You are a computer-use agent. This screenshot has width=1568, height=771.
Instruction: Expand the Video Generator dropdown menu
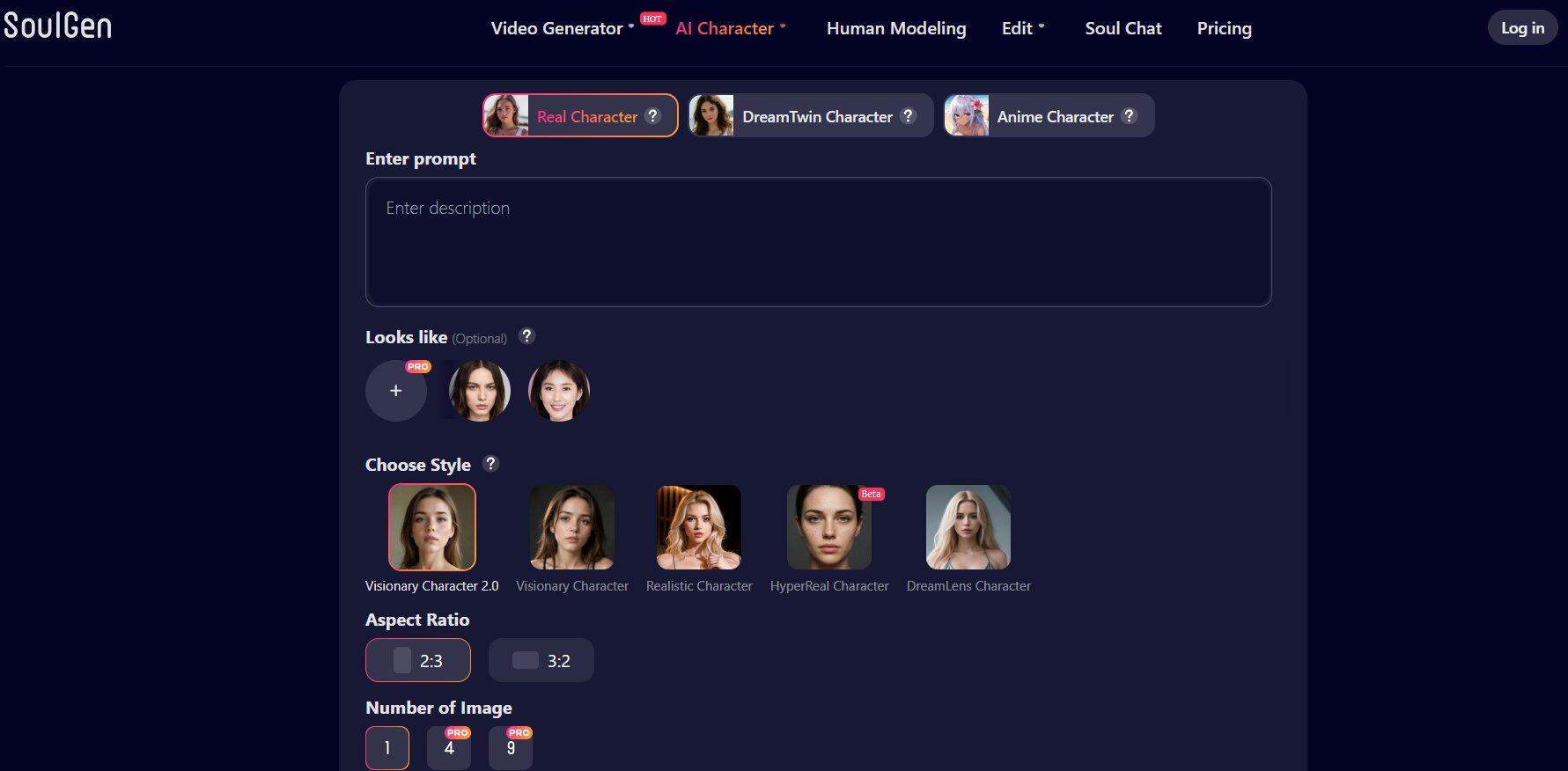tap(562, 28)
